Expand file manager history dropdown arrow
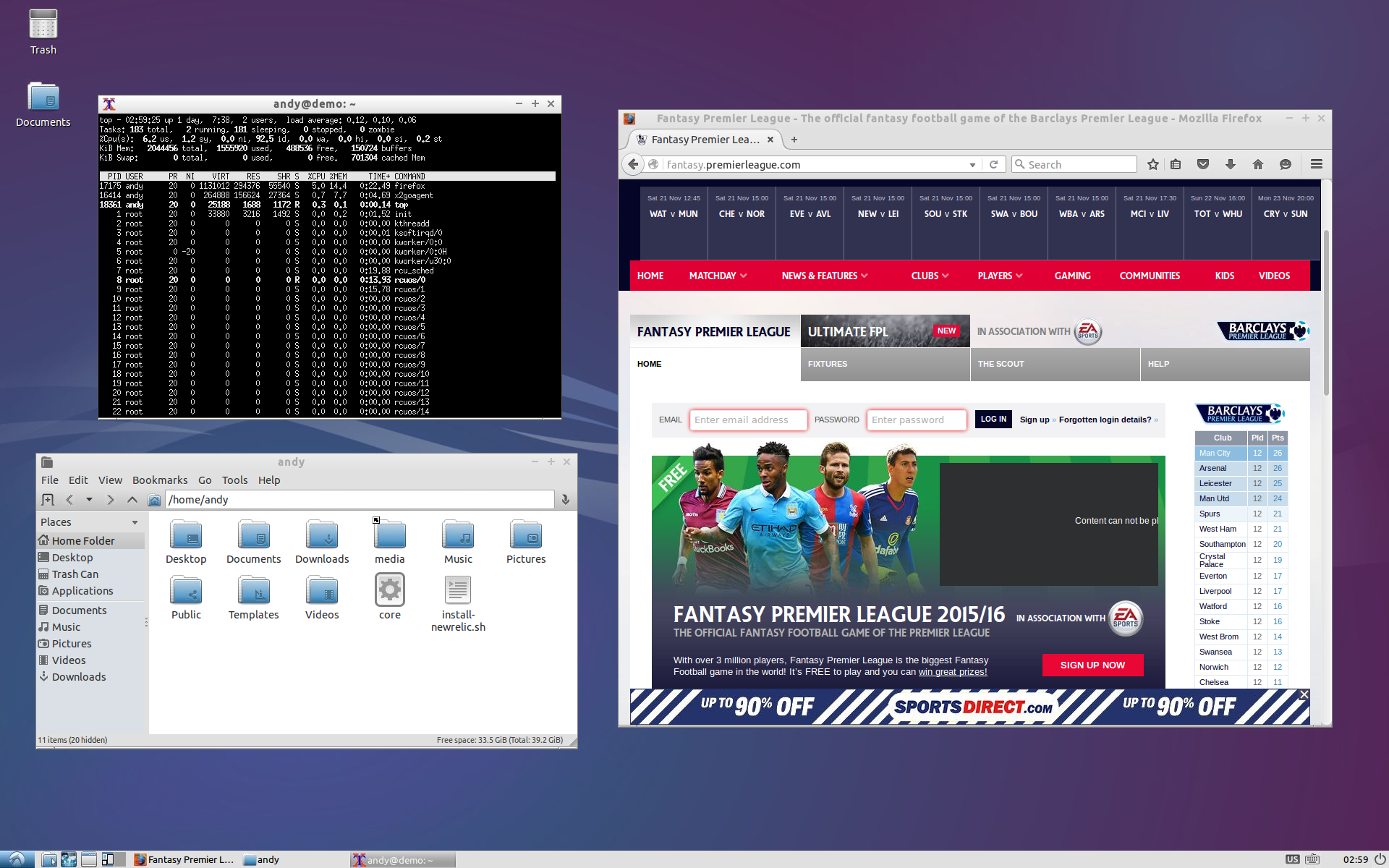Viewport: 1389px width, 868px height. tap(89, 499)
